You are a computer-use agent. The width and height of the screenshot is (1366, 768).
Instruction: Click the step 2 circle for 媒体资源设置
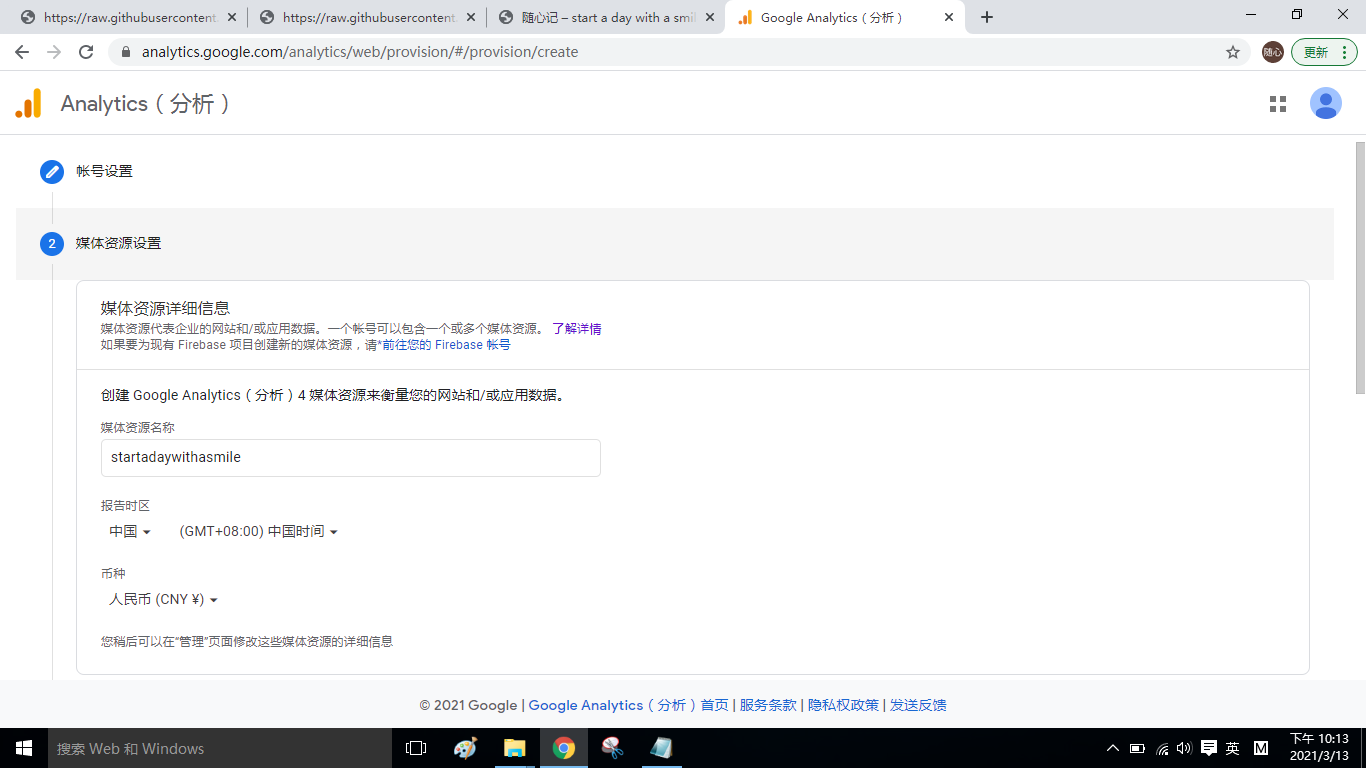pyautogui.click(x=51, y=243)
